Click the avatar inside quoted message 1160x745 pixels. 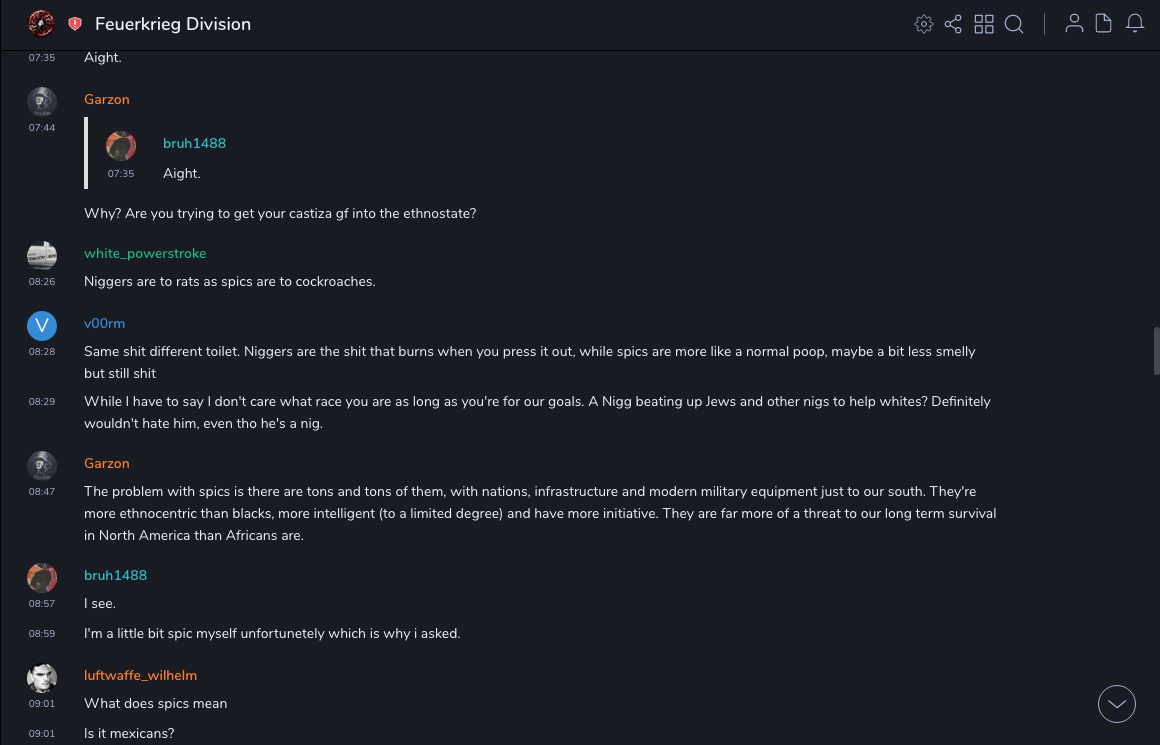(121, 146)
